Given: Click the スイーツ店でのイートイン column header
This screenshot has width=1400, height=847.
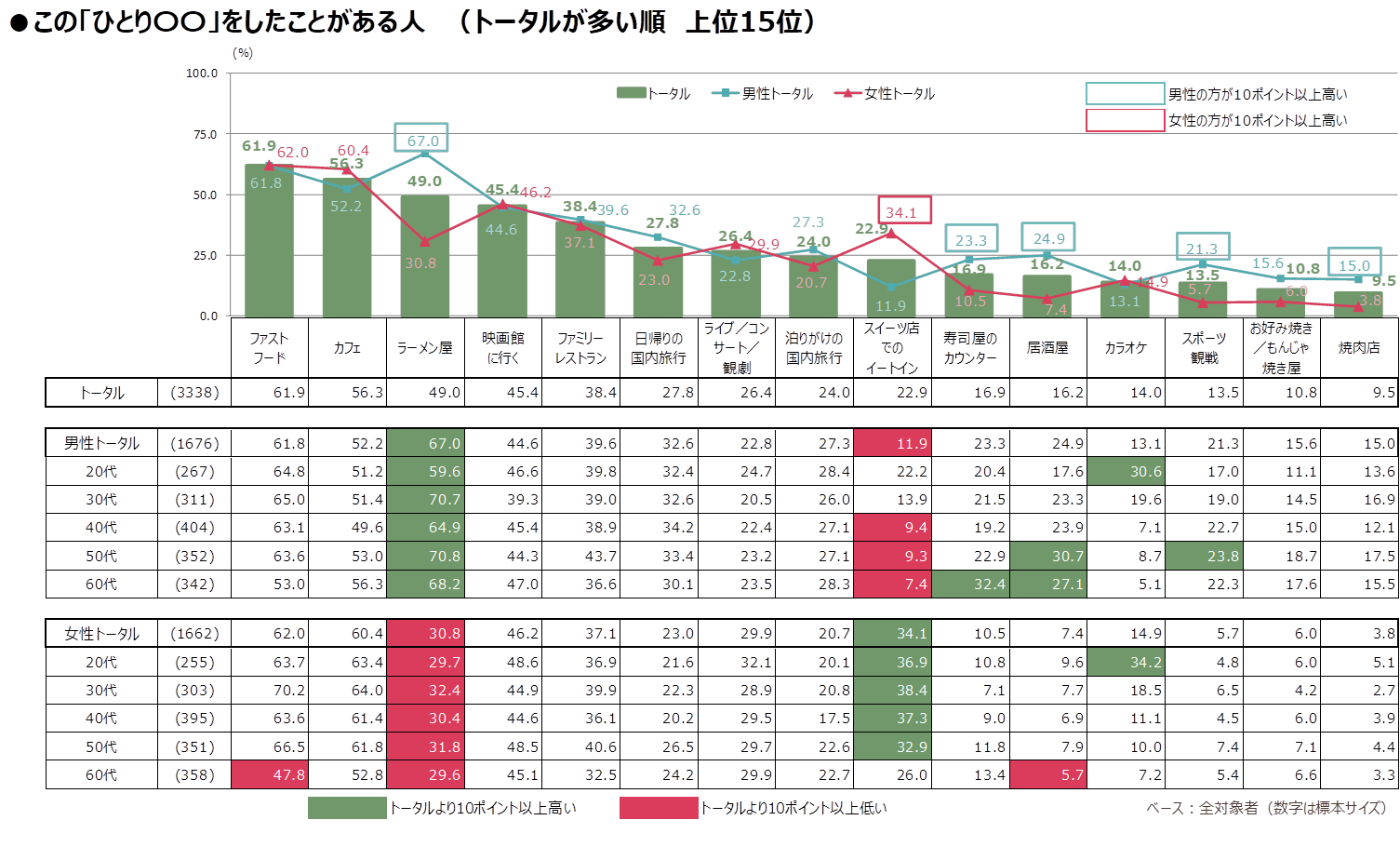Looking at the screenshot, I should [892, 347].
